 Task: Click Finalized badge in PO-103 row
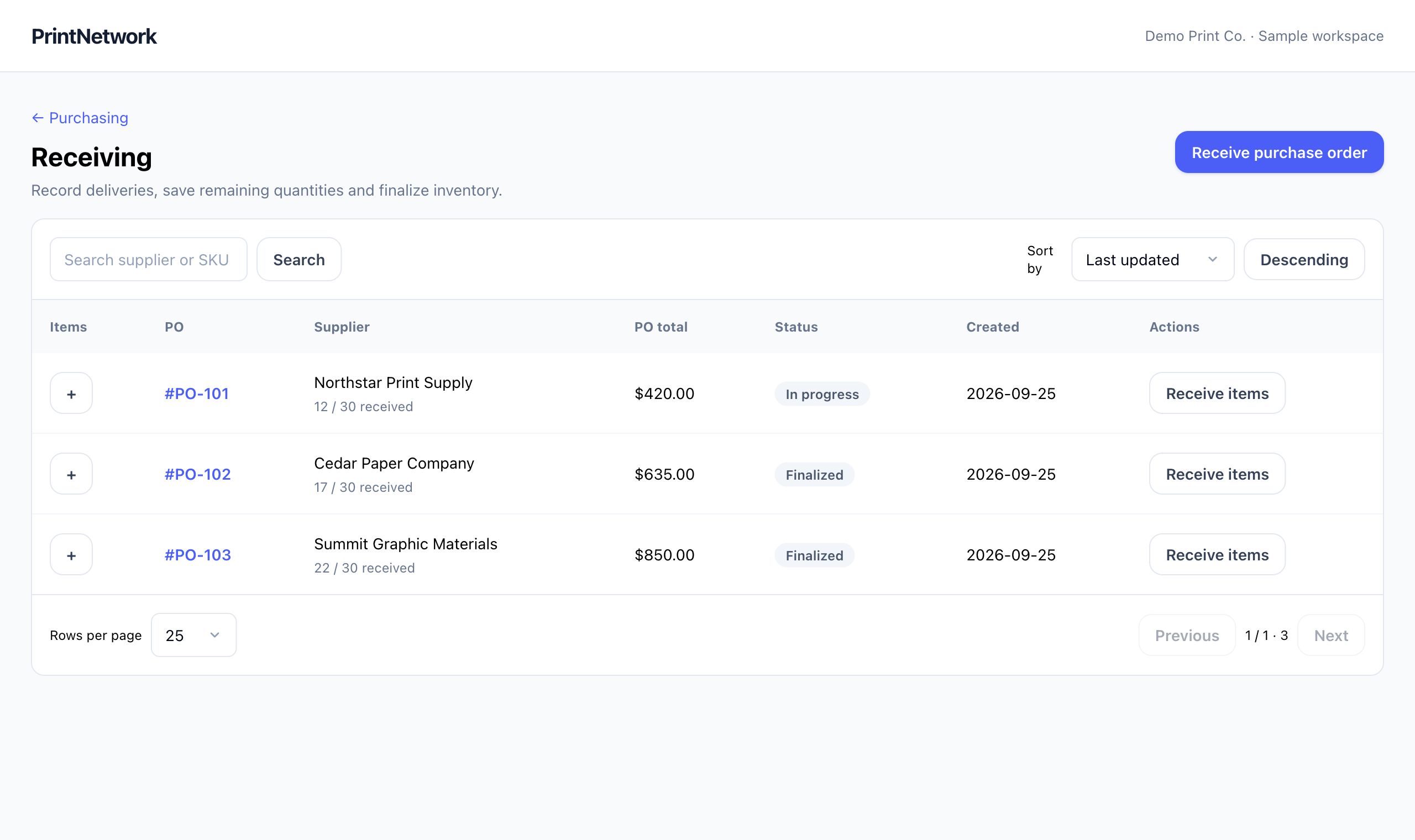click(815, 555)
